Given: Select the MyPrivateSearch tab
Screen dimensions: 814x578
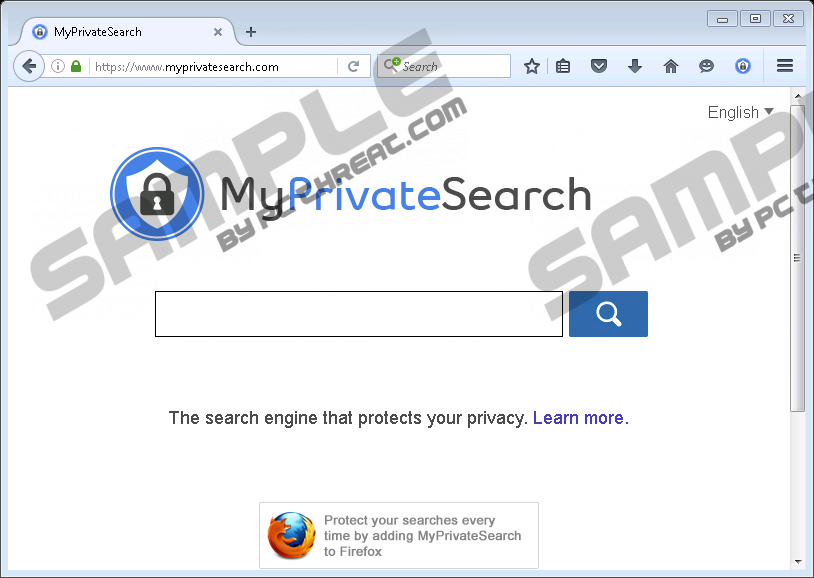Looking at the screenshot, I should [127, 32].
